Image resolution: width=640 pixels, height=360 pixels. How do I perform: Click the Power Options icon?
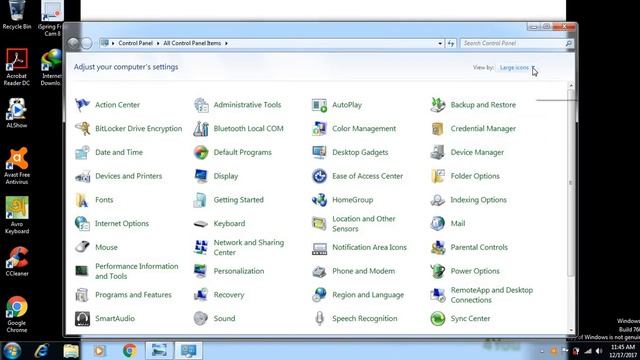tap(438, 271)
